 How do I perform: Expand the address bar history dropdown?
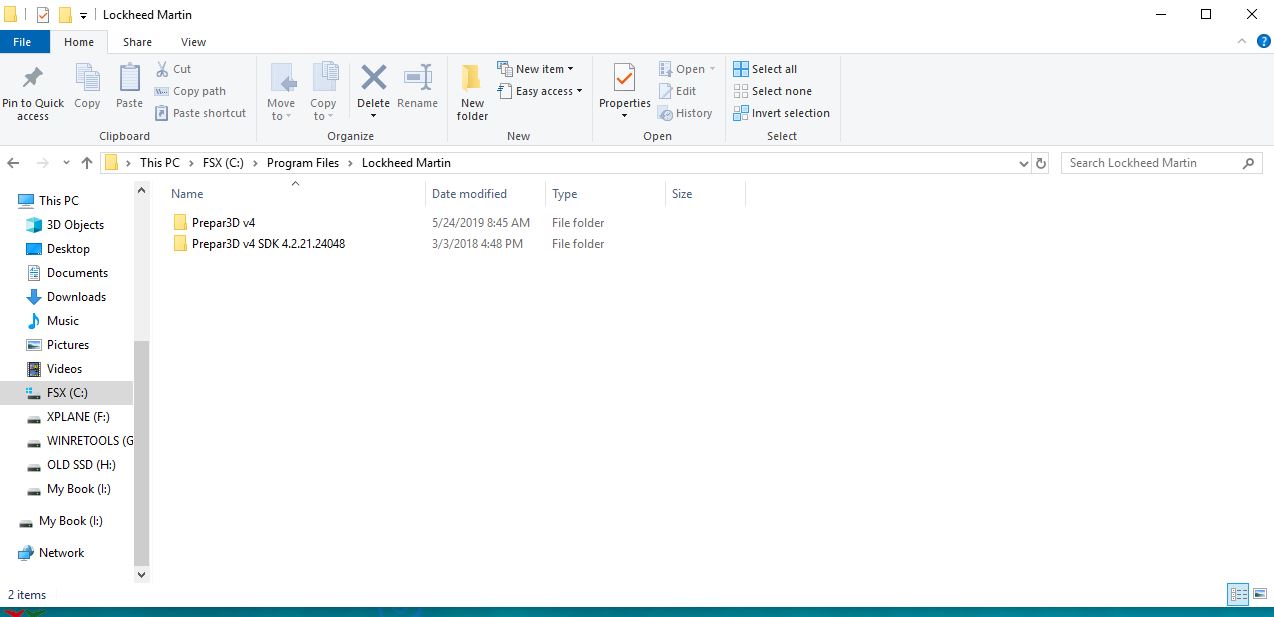click(x=1023, y=163)
